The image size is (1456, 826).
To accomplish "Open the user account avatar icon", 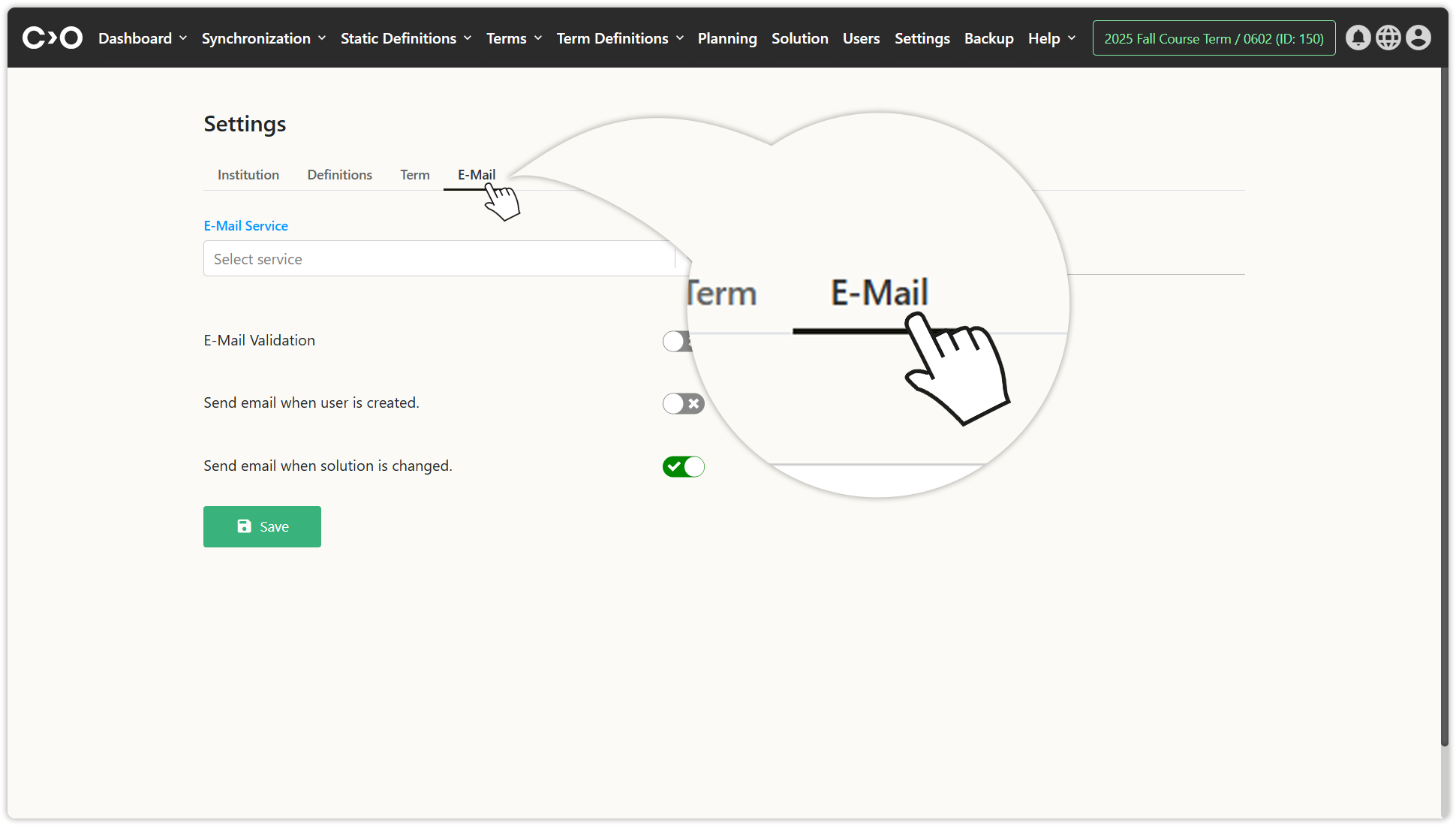I will pyautogui.click(x=1418, y=38).
